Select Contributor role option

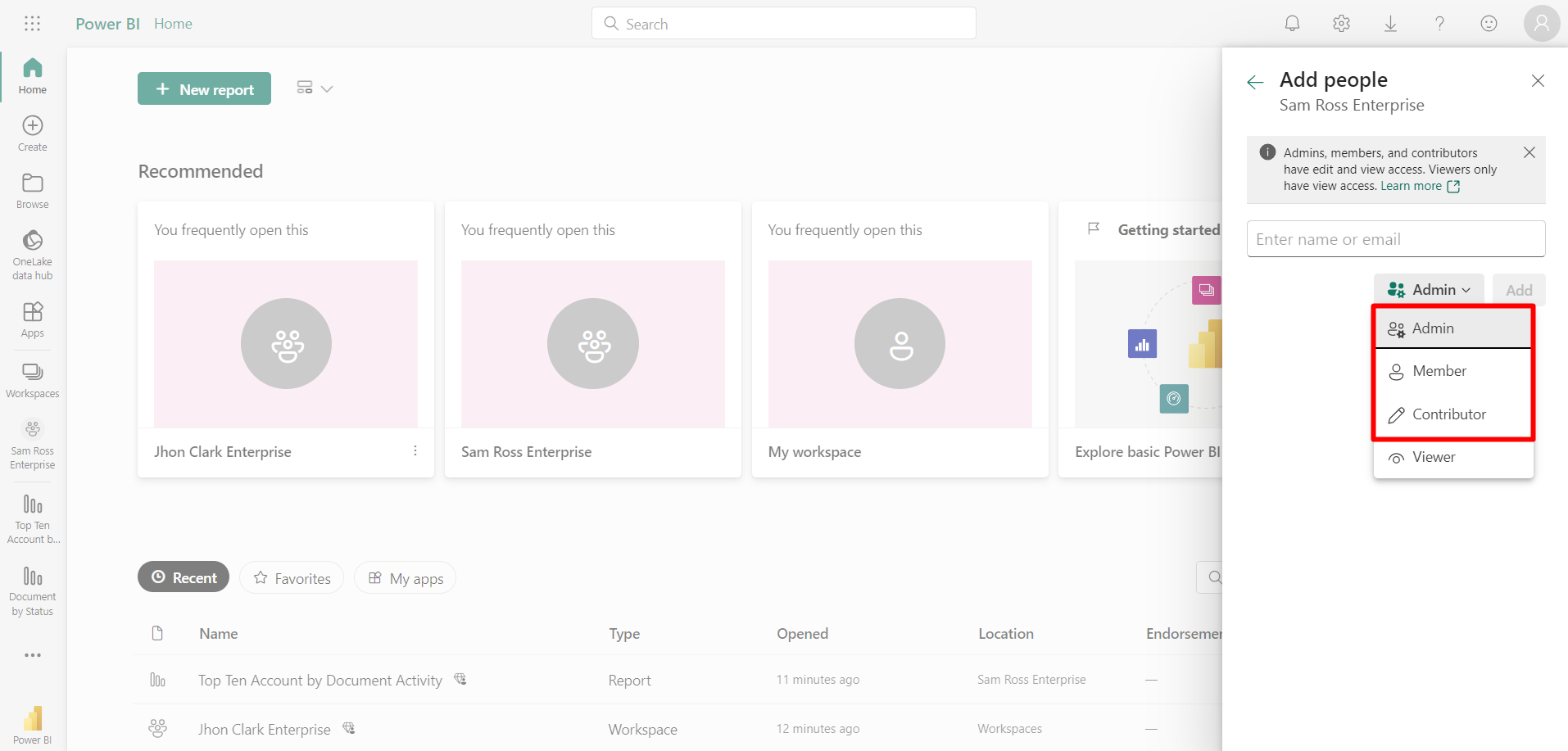tap(1452, 414)
